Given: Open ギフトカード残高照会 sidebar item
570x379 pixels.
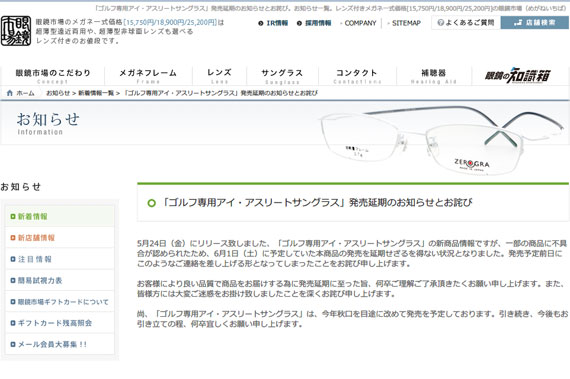Looking at the screenshot, I should (x=60, y=323).
